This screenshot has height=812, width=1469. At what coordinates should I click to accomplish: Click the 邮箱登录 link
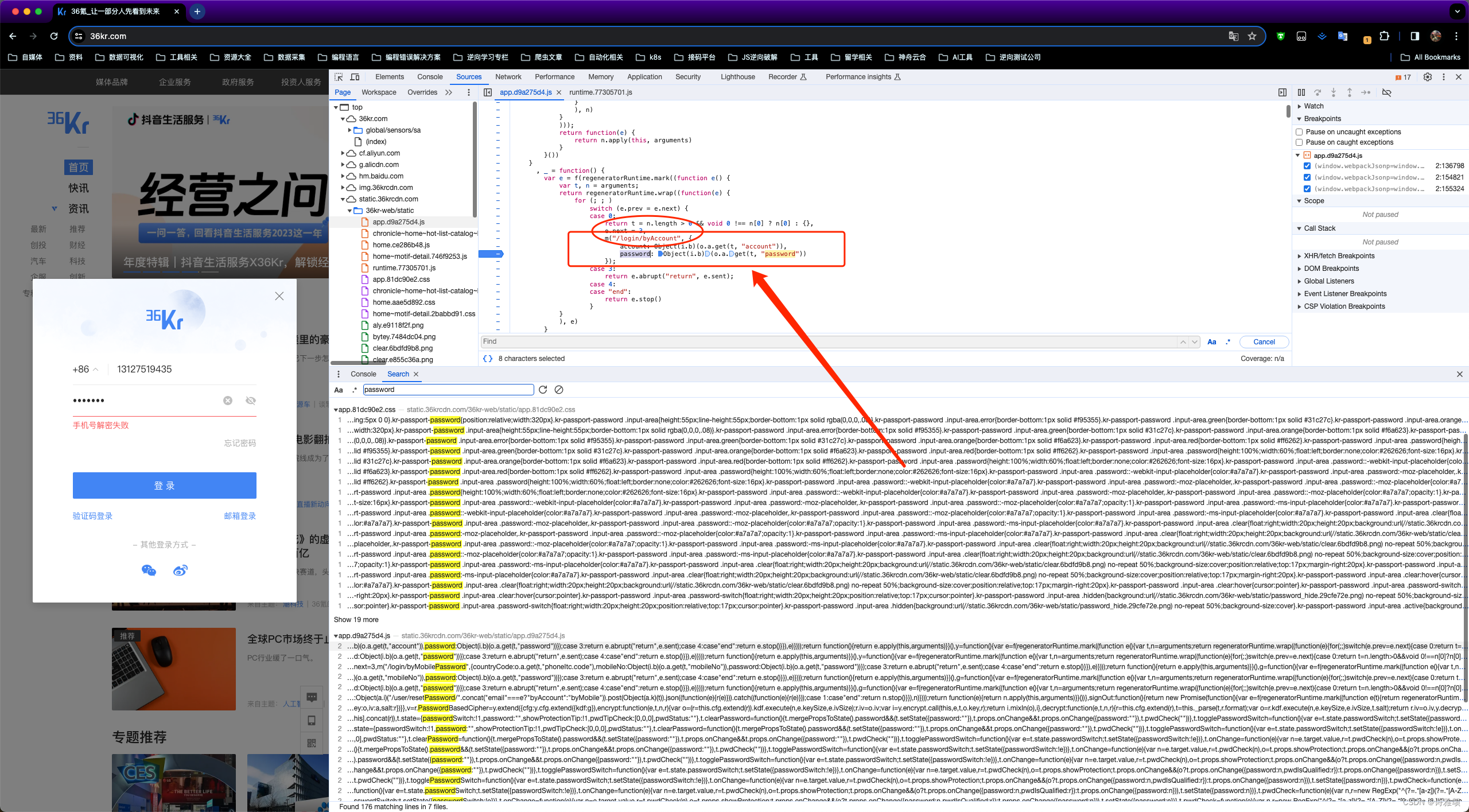tap(240, 516)
